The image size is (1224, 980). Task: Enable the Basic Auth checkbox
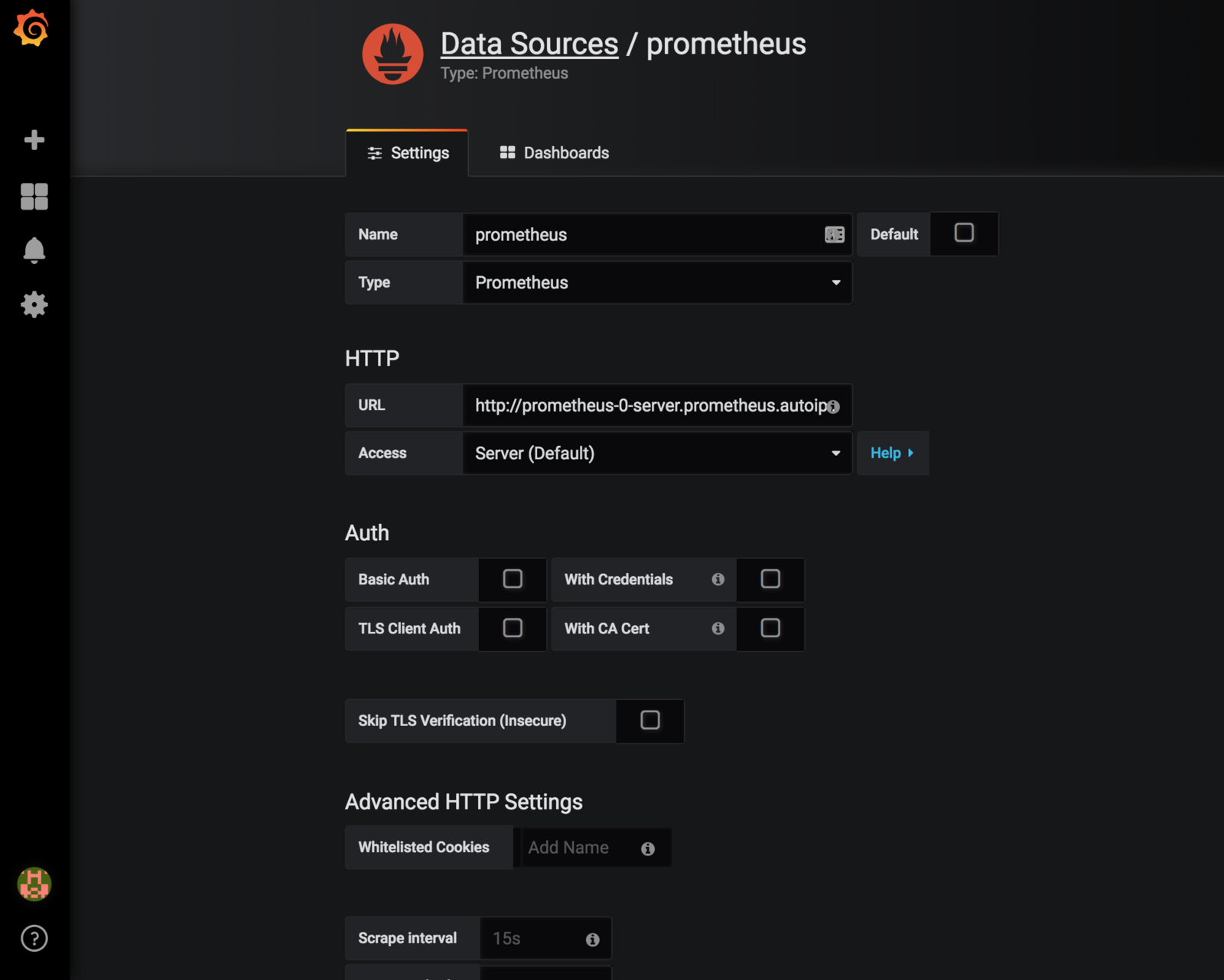coord(513,579)
